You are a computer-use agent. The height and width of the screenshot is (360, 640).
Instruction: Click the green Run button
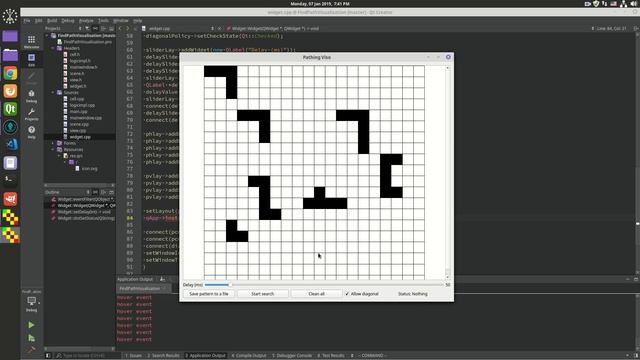pos(31,325)
